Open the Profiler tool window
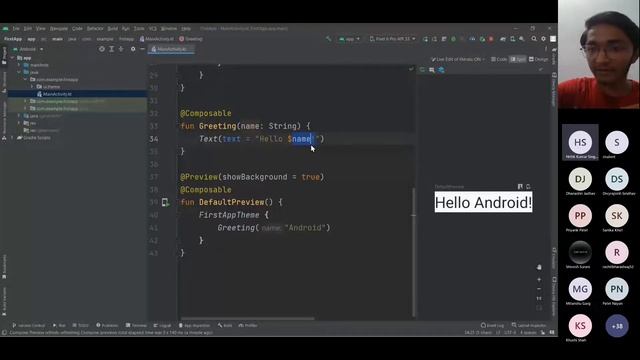 (x=248, y=325)
